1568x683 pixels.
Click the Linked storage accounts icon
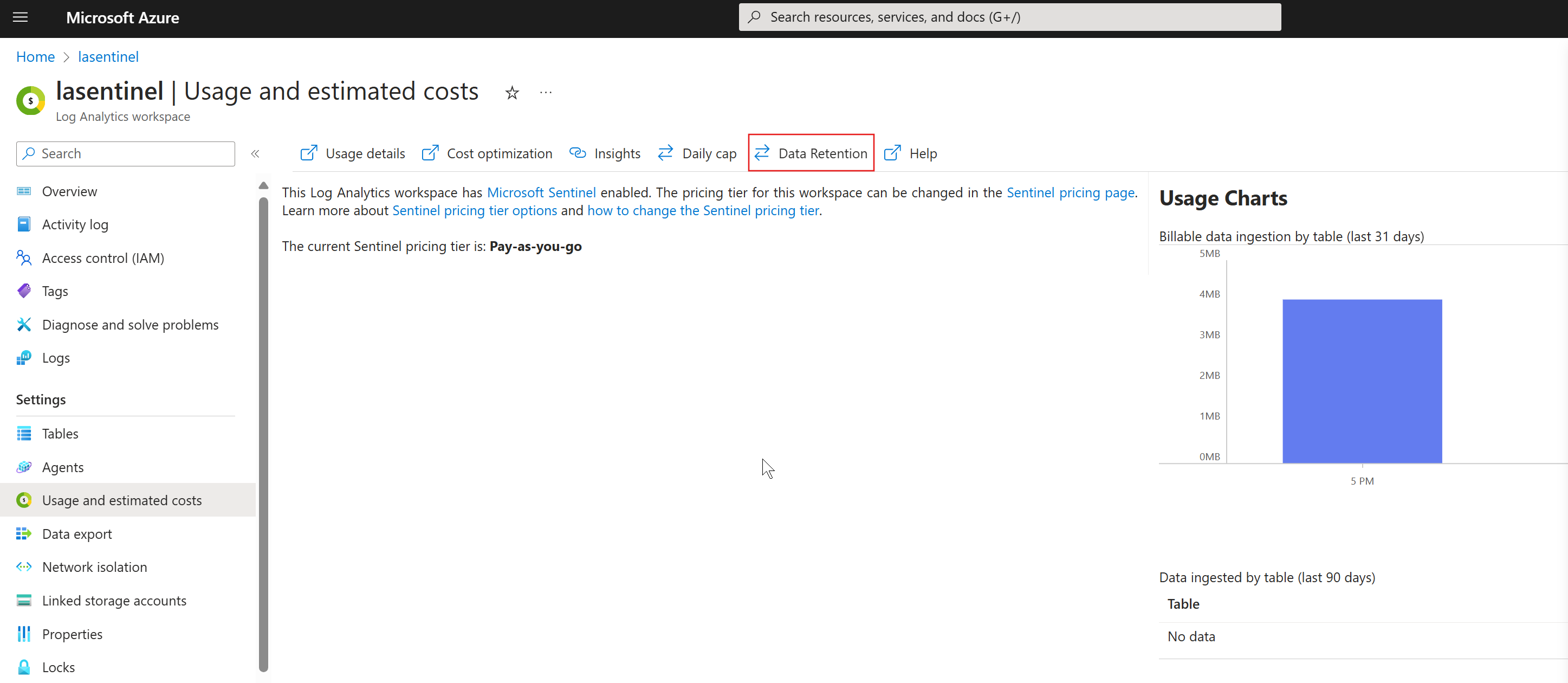point(24,600)
